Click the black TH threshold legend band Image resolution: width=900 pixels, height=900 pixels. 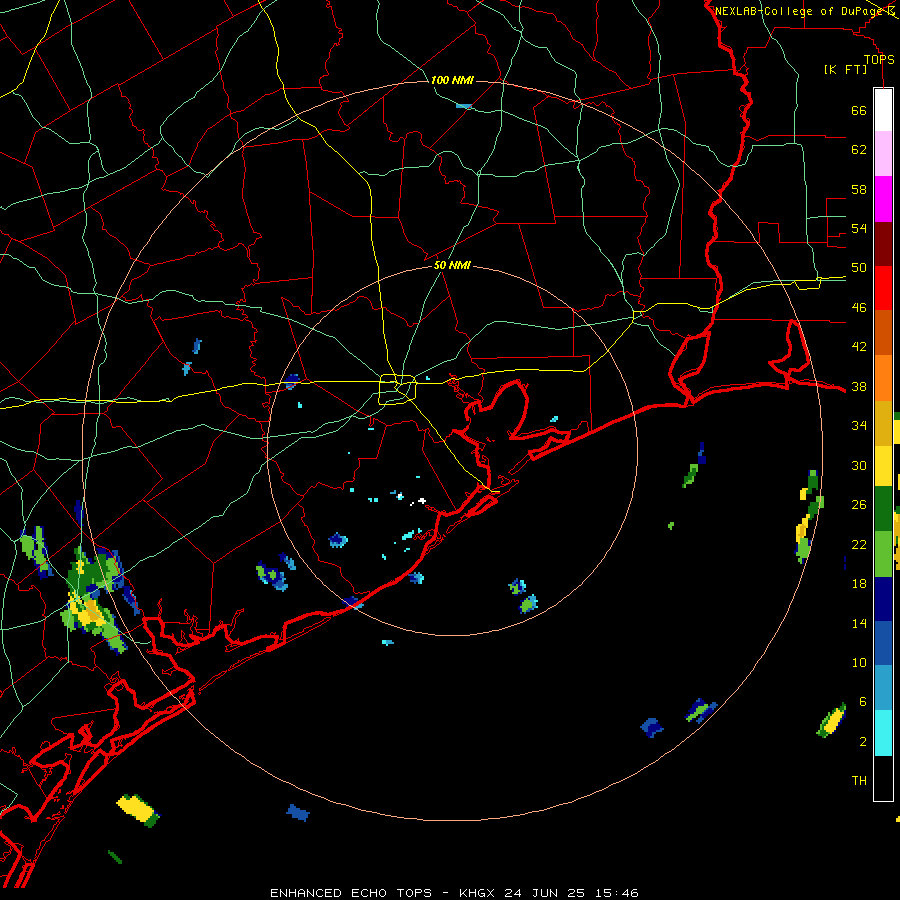(883, 778)
